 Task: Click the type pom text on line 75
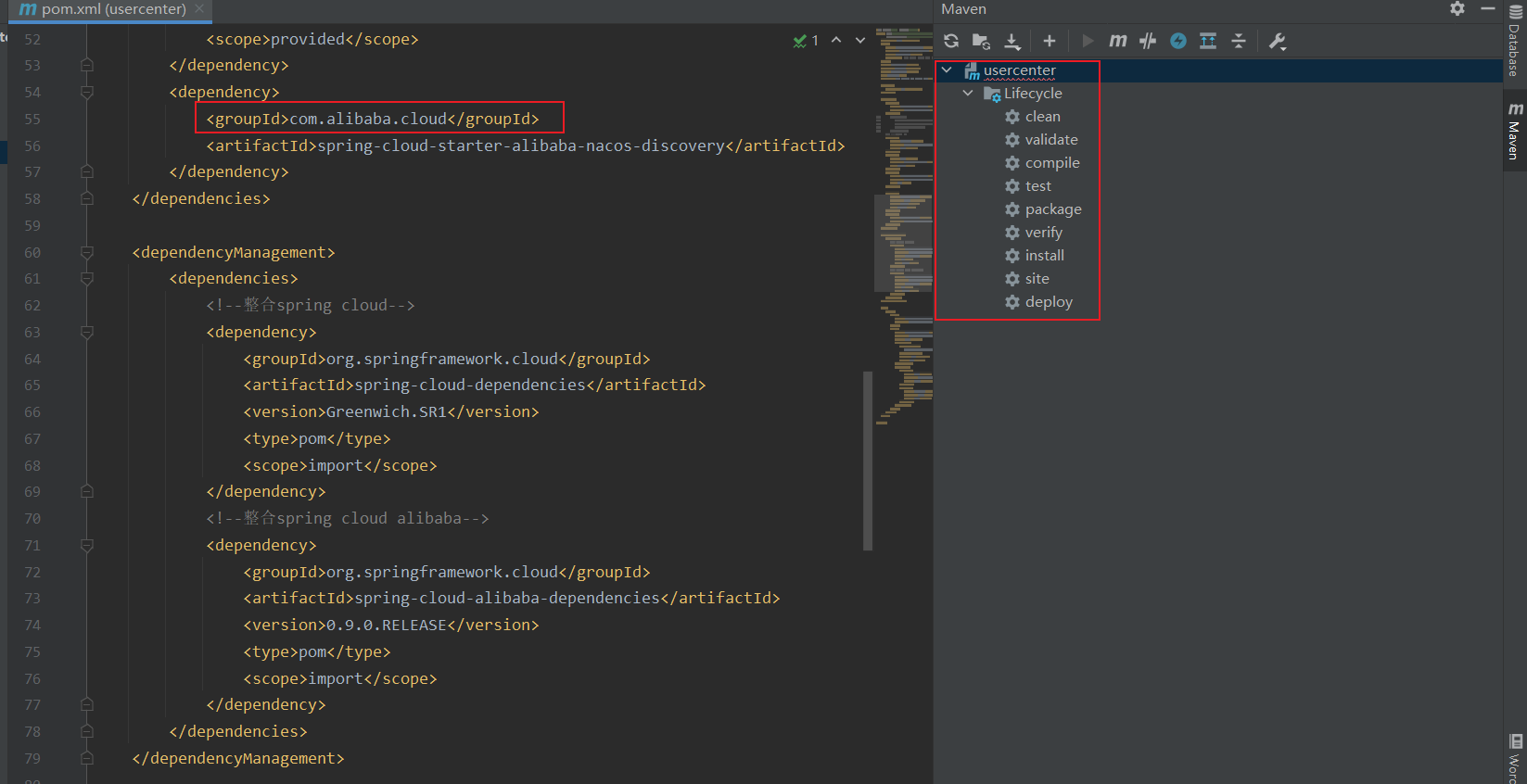(317, 651)
